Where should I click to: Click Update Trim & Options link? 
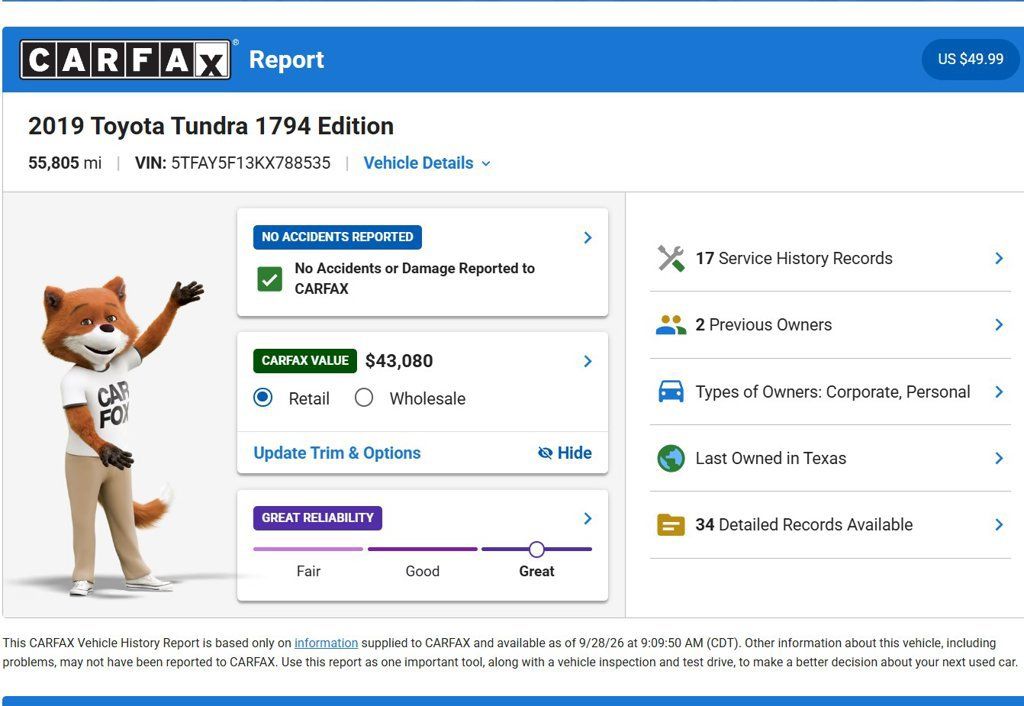tap(337, 453)
